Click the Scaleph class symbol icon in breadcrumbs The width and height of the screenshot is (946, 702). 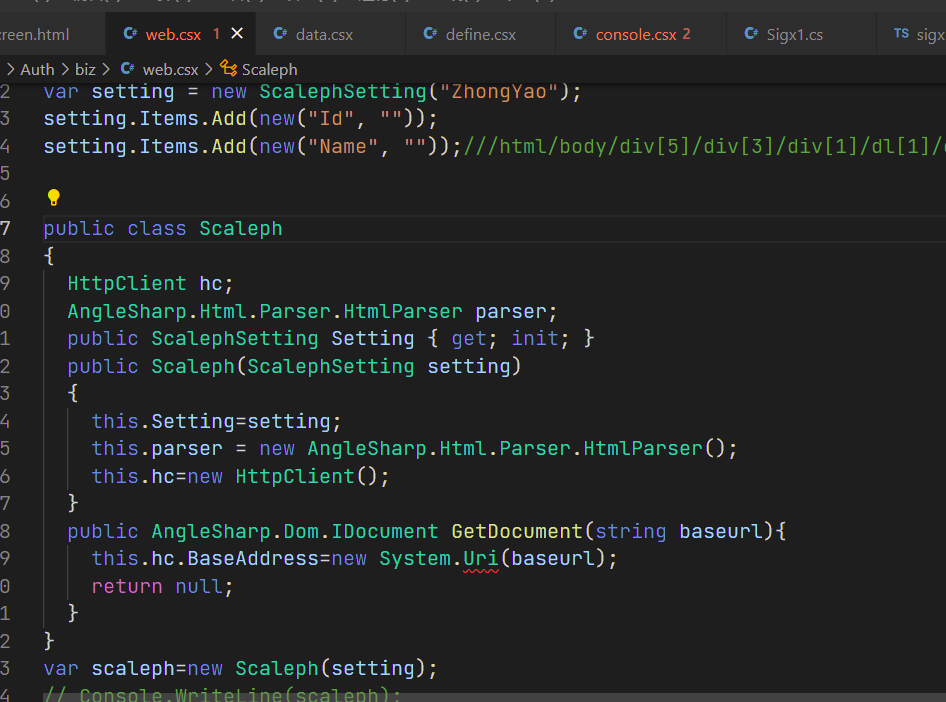[x=228, y=69]
